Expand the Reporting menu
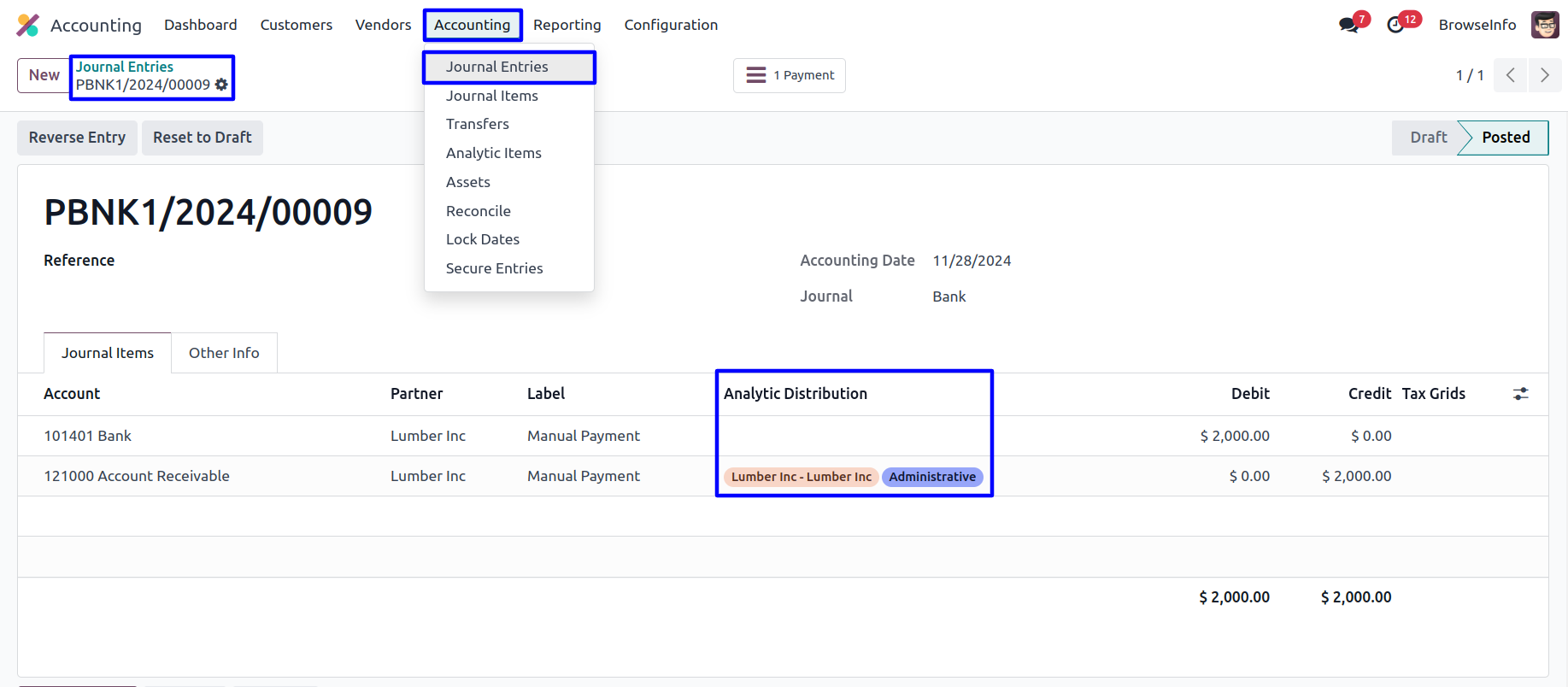The image size is (1568, 687). pyautogui.click(x=567, y=25)
